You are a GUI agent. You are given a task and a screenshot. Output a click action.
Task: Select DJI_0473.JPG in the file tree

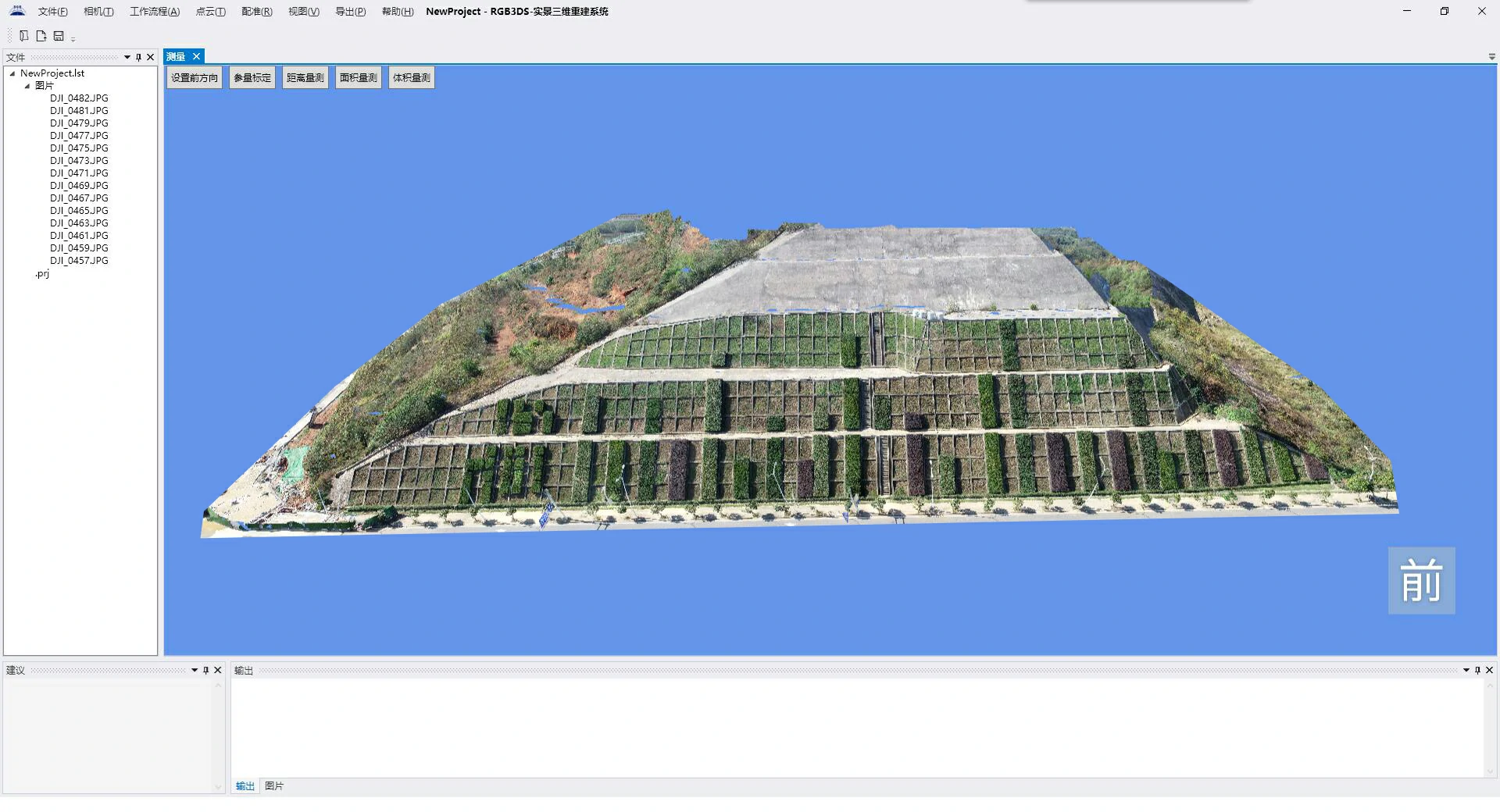(79, 161)
